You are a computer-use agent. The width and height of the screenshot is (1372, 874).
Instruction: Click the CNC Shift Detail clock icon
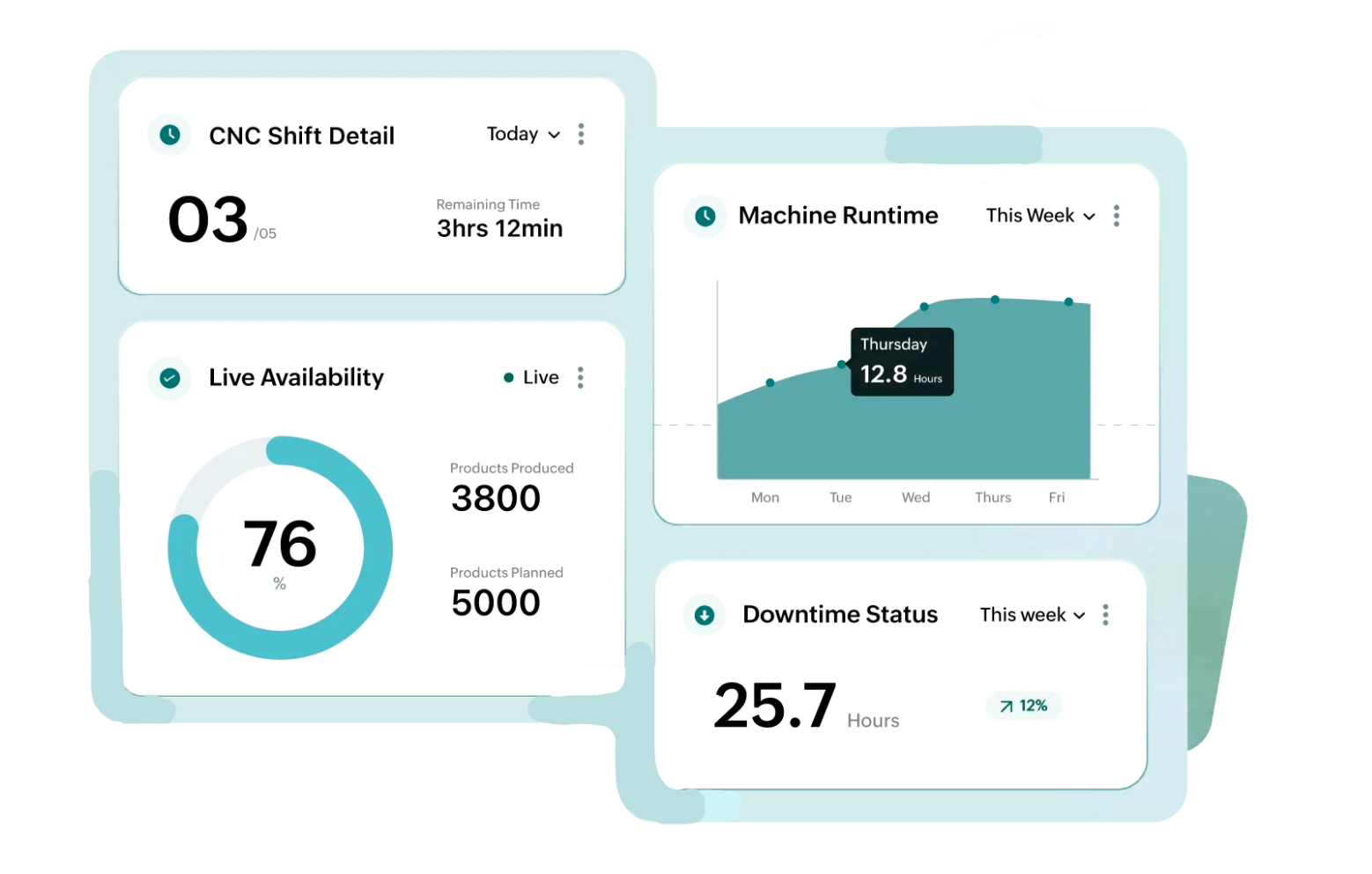(x=170, y=135)
